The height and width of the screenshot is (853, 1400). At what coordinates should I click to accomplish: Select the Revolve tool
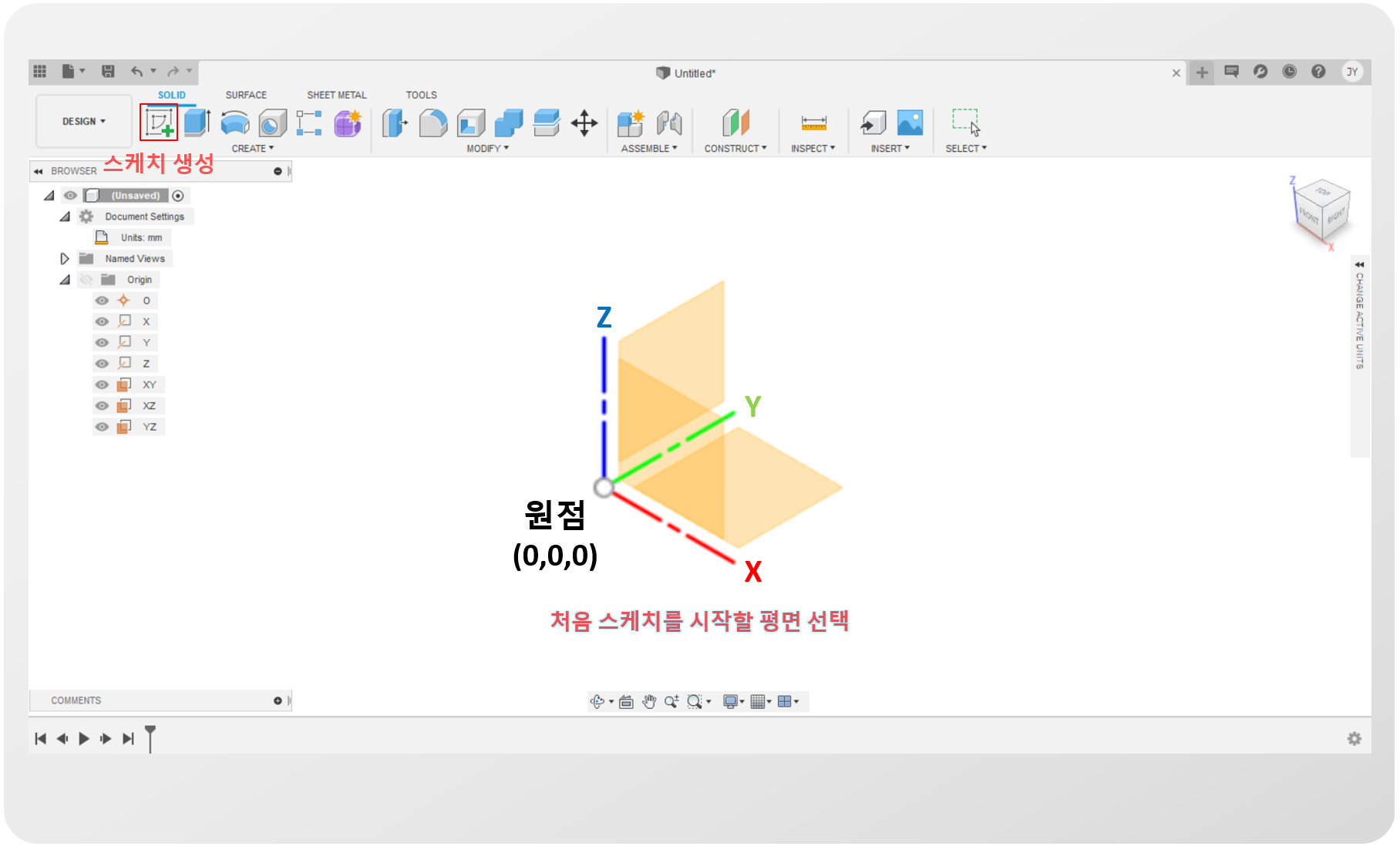[x=235, y=123]
